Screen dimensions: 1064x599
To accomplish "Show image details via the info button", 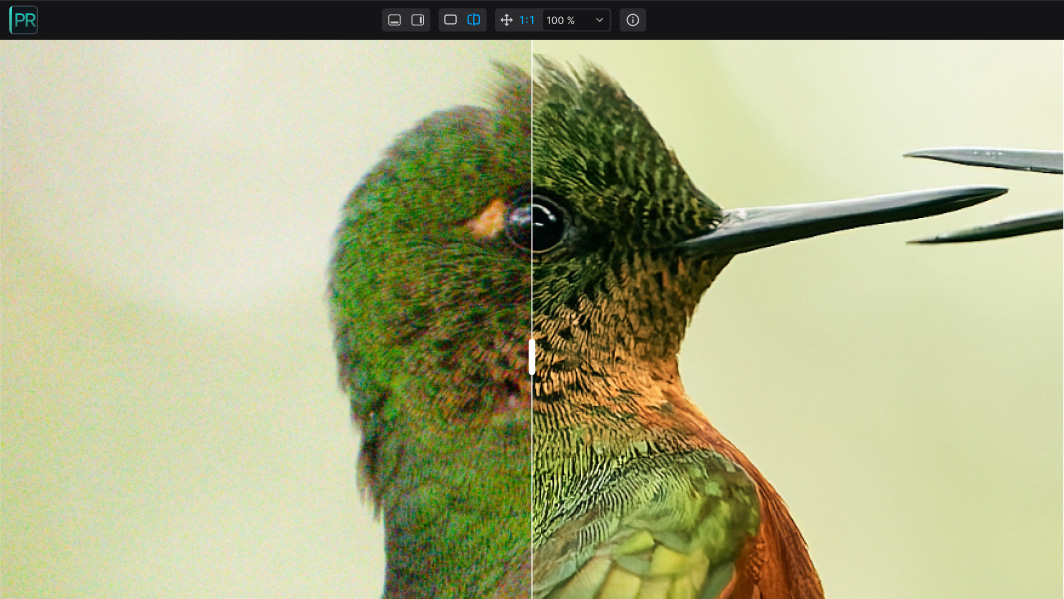I will click(632, 19).
